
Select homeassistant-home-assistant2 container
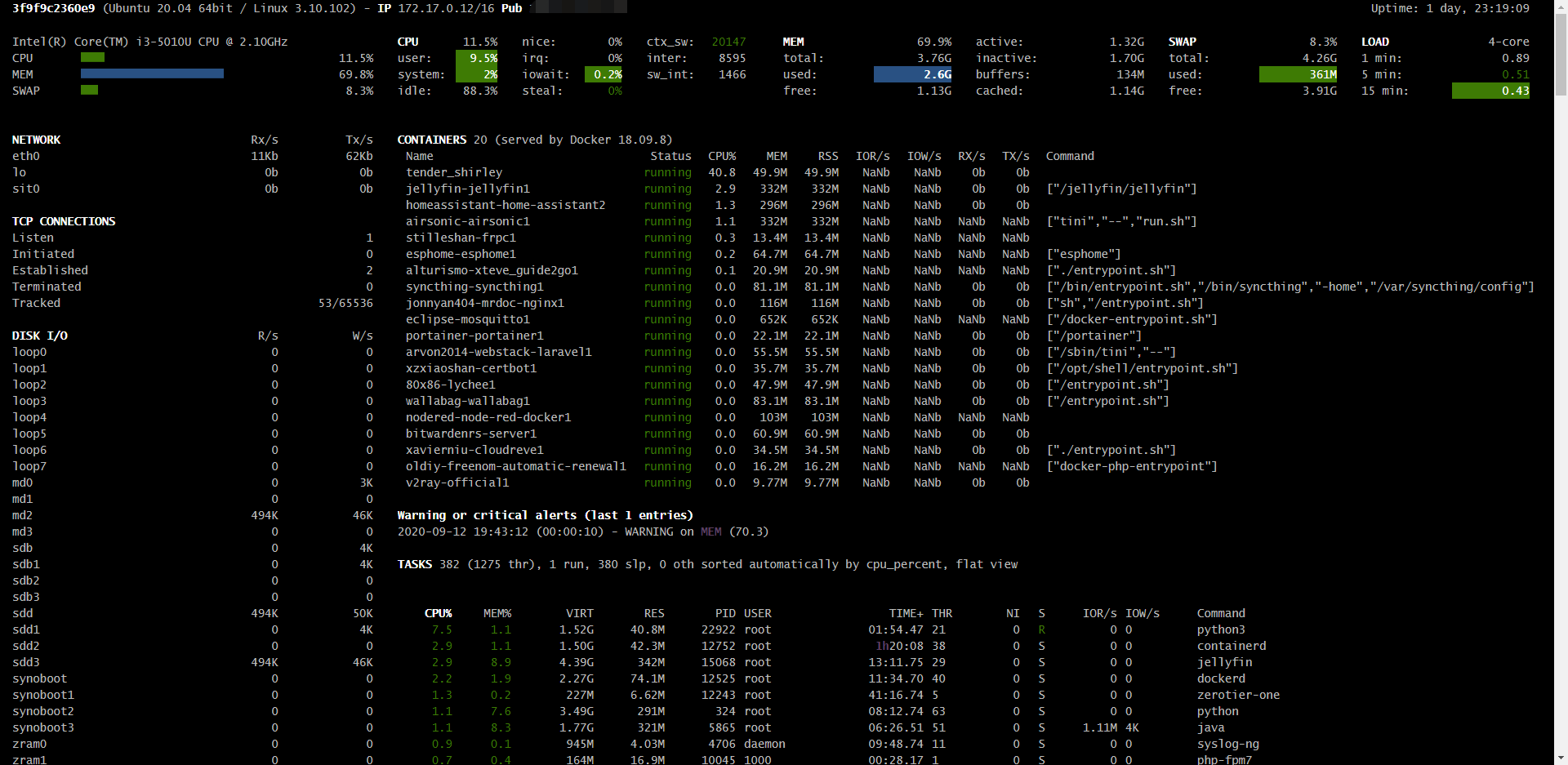coord(506,205)
